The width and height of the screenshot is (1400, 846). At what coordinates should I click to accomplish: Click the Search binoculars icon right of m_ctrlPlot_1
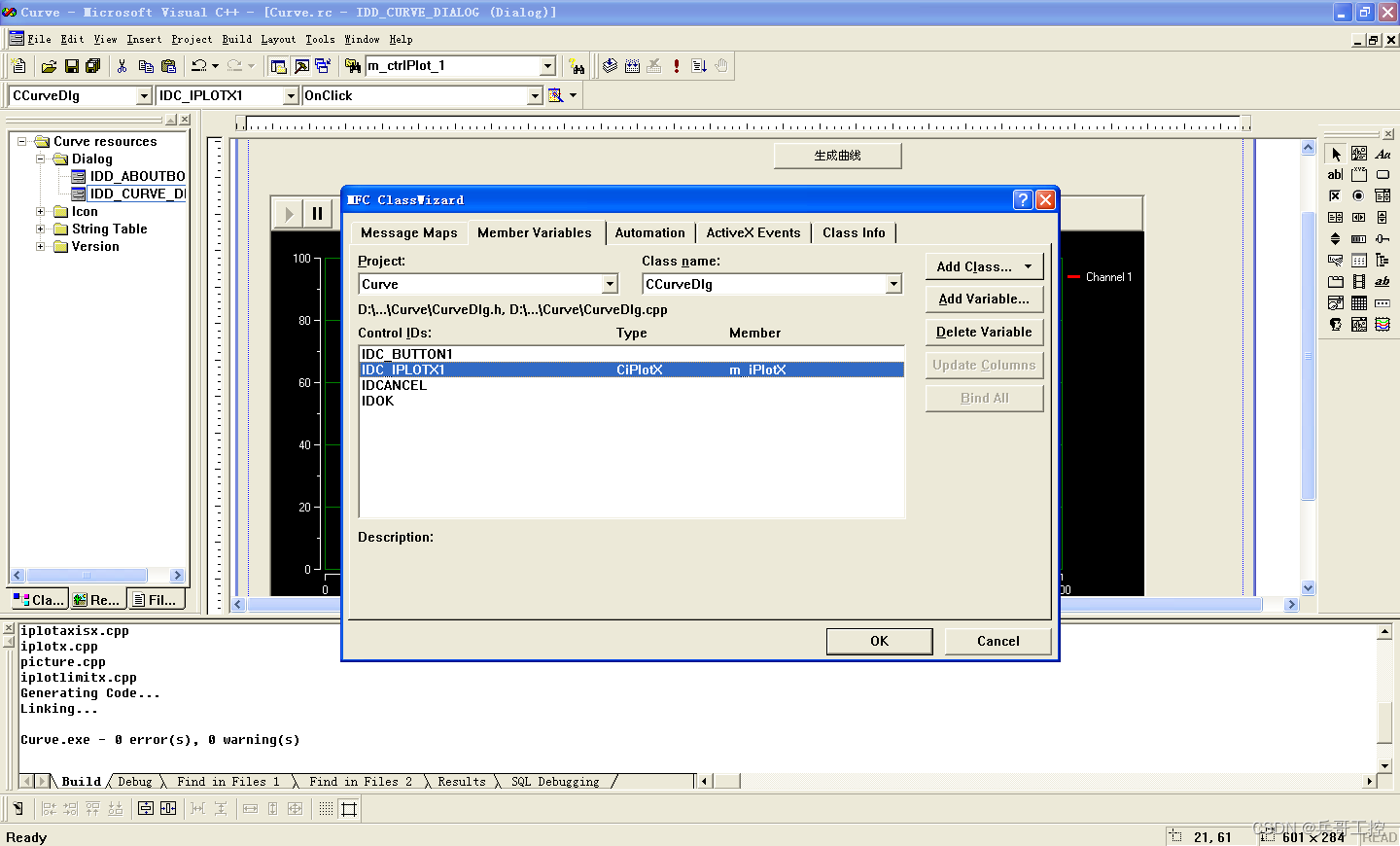click(577, 66)
